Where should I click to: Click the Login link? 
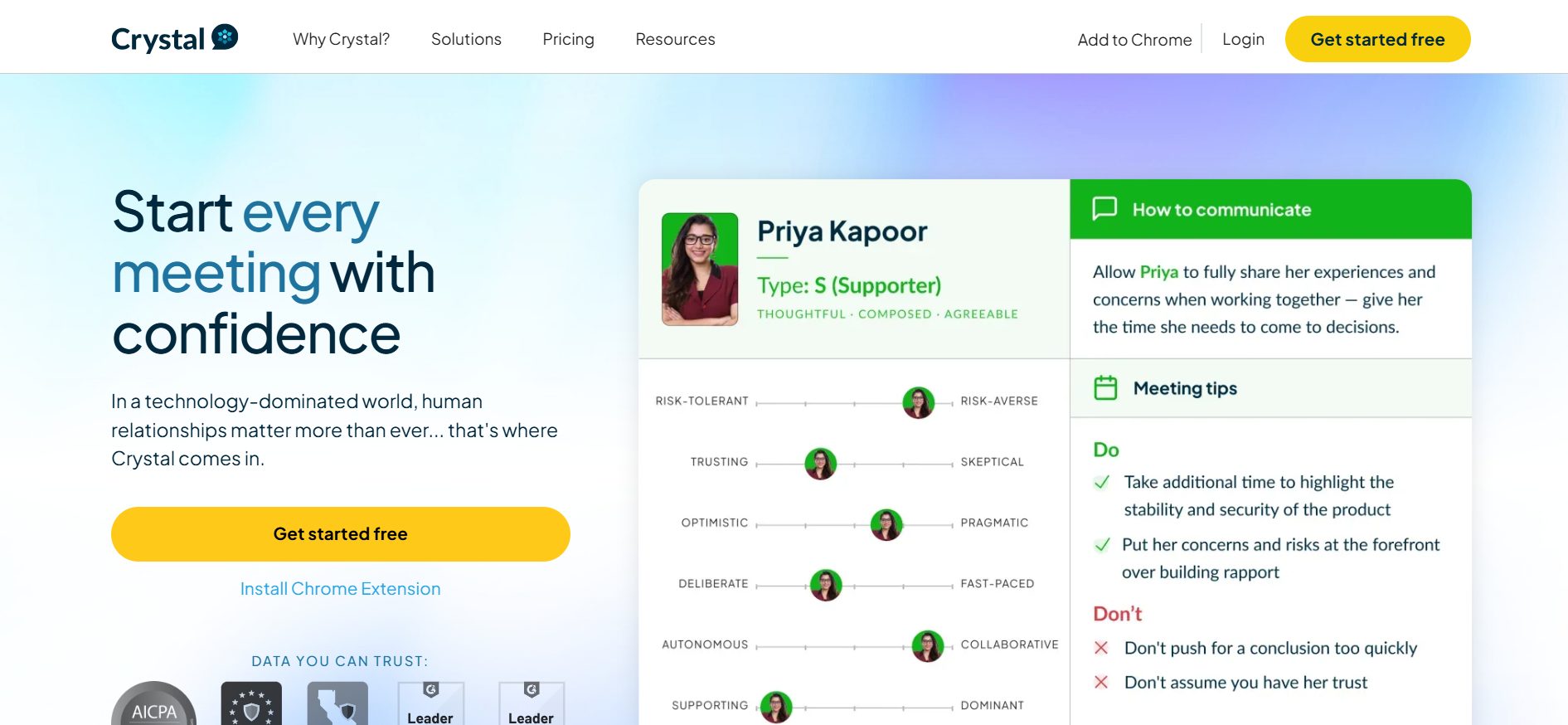[x=1243, y=39]
